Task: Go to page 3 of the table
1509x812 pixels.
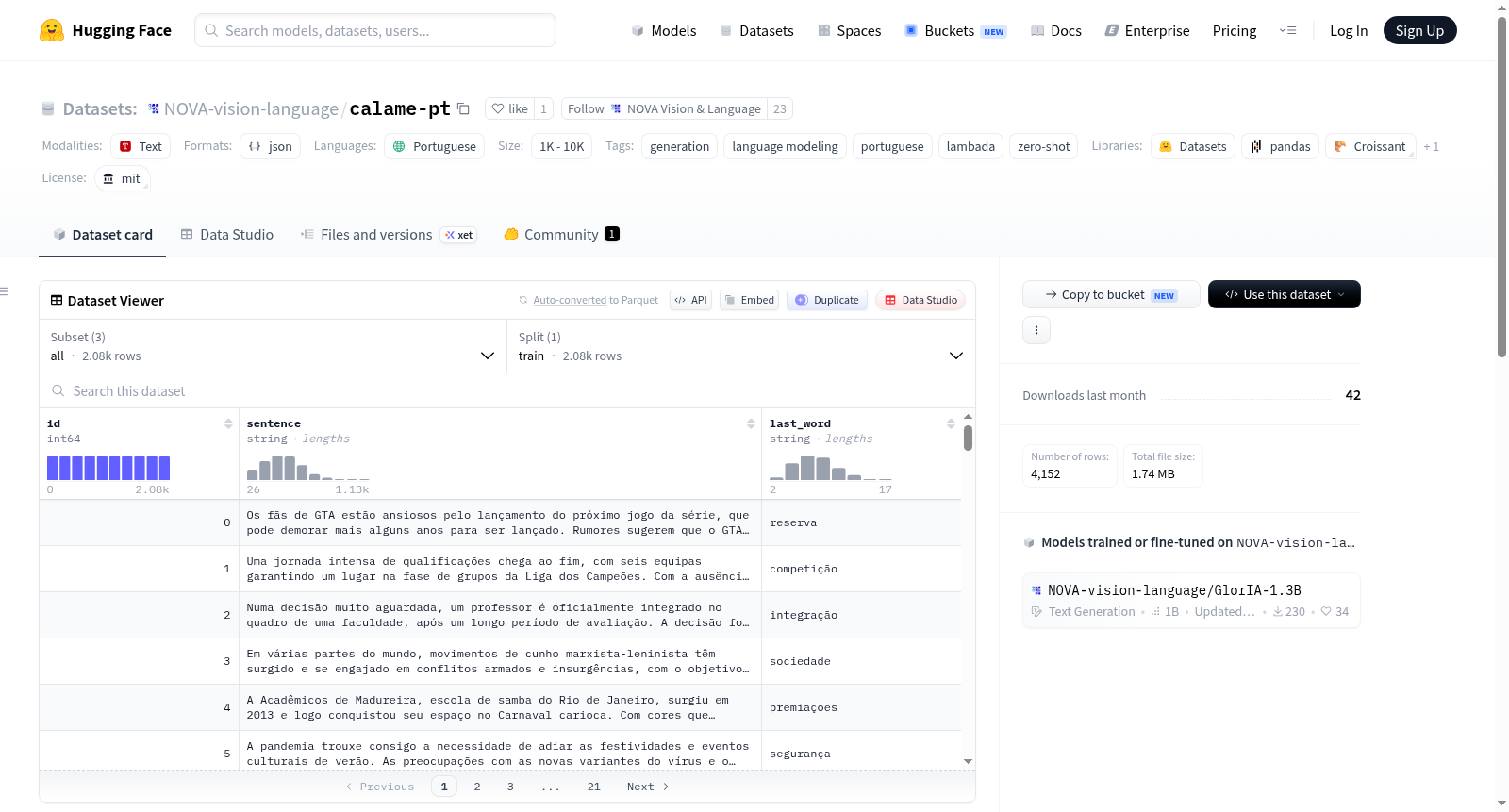Action: point(510,787)
